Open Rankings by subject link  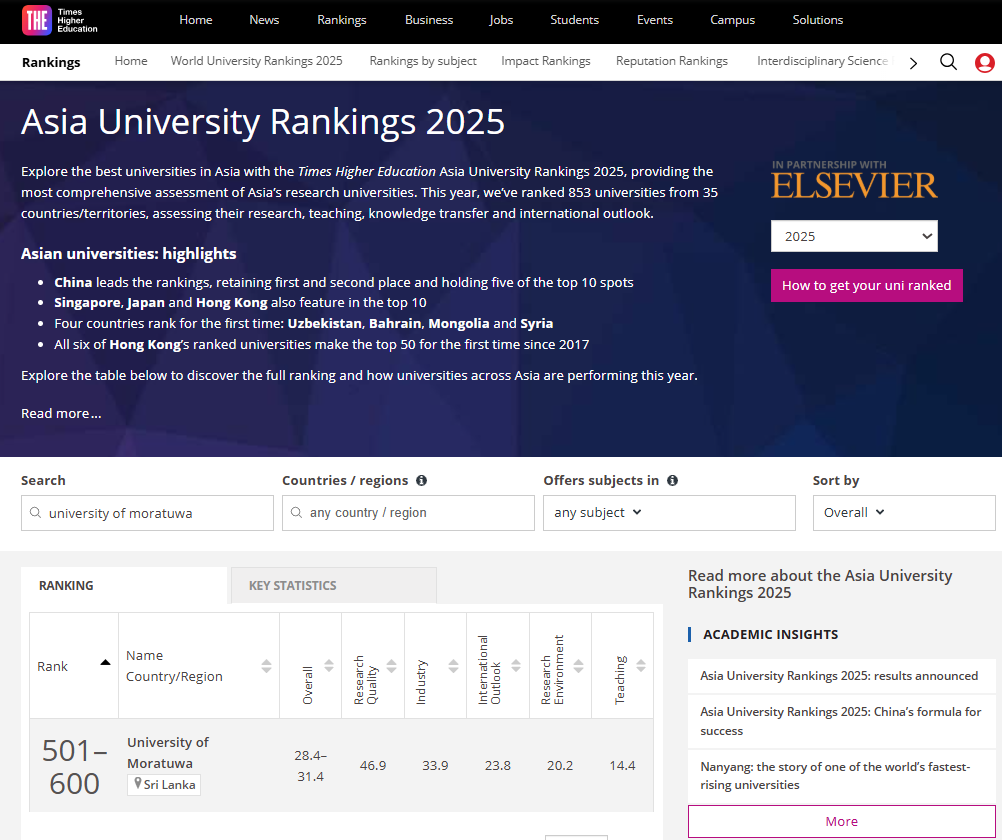[423, 61]
